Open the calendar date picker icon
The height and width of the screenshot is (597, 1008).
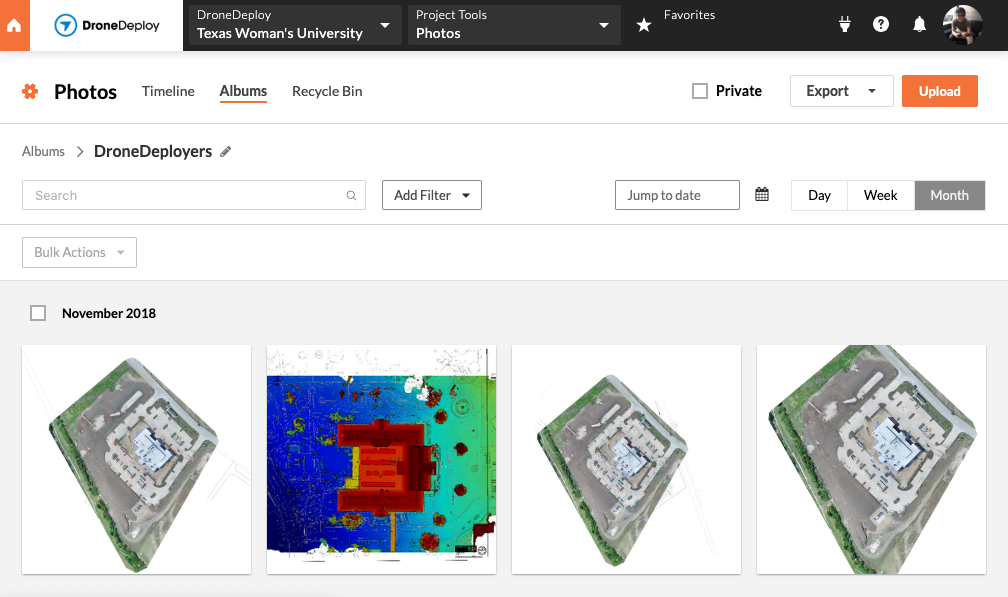(x=762, y=194)
